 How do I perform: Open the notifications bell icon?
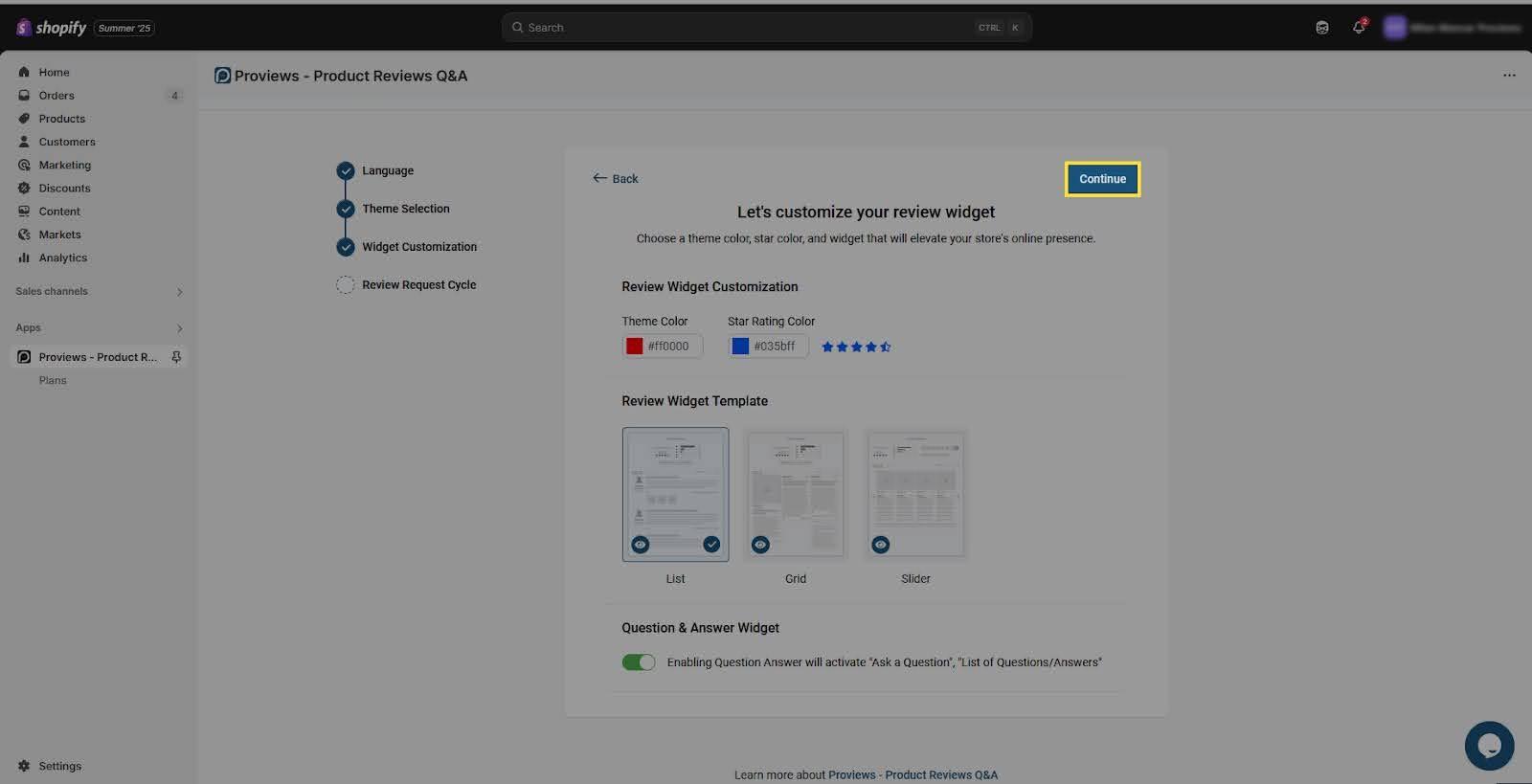click(x=1358, y=28)
